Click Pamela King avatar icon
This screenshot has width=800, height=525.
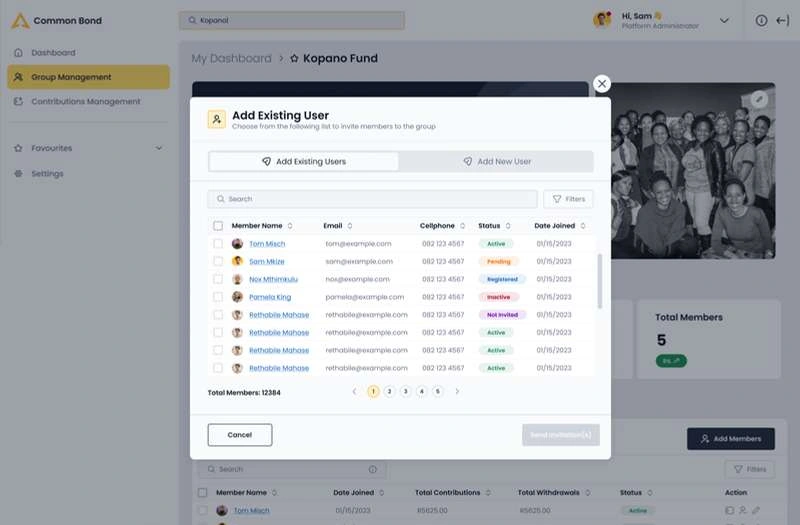(237, 297)
